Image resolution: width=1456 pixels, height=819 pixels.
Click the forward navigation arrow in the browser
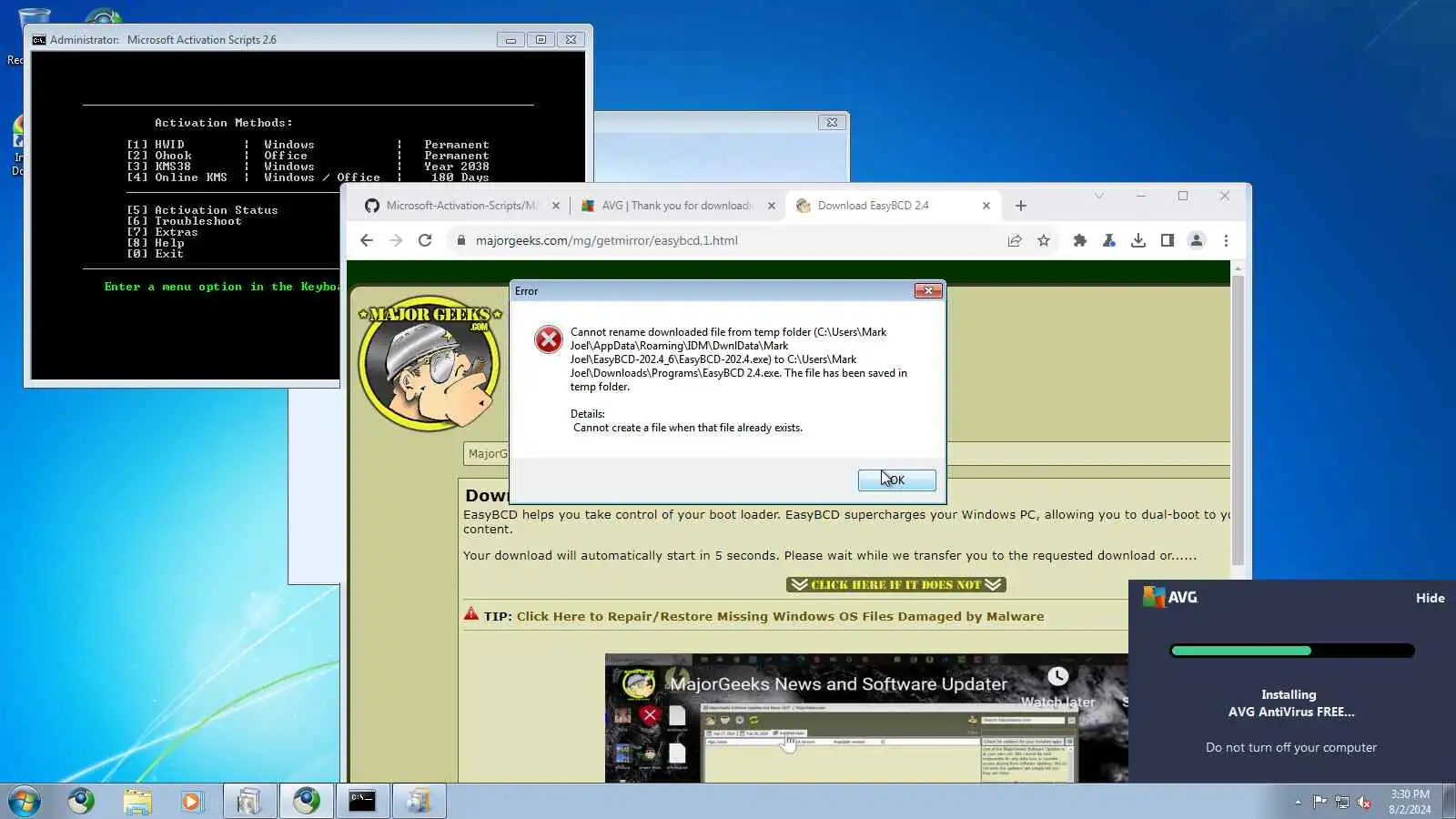click(x=396, y=240)
